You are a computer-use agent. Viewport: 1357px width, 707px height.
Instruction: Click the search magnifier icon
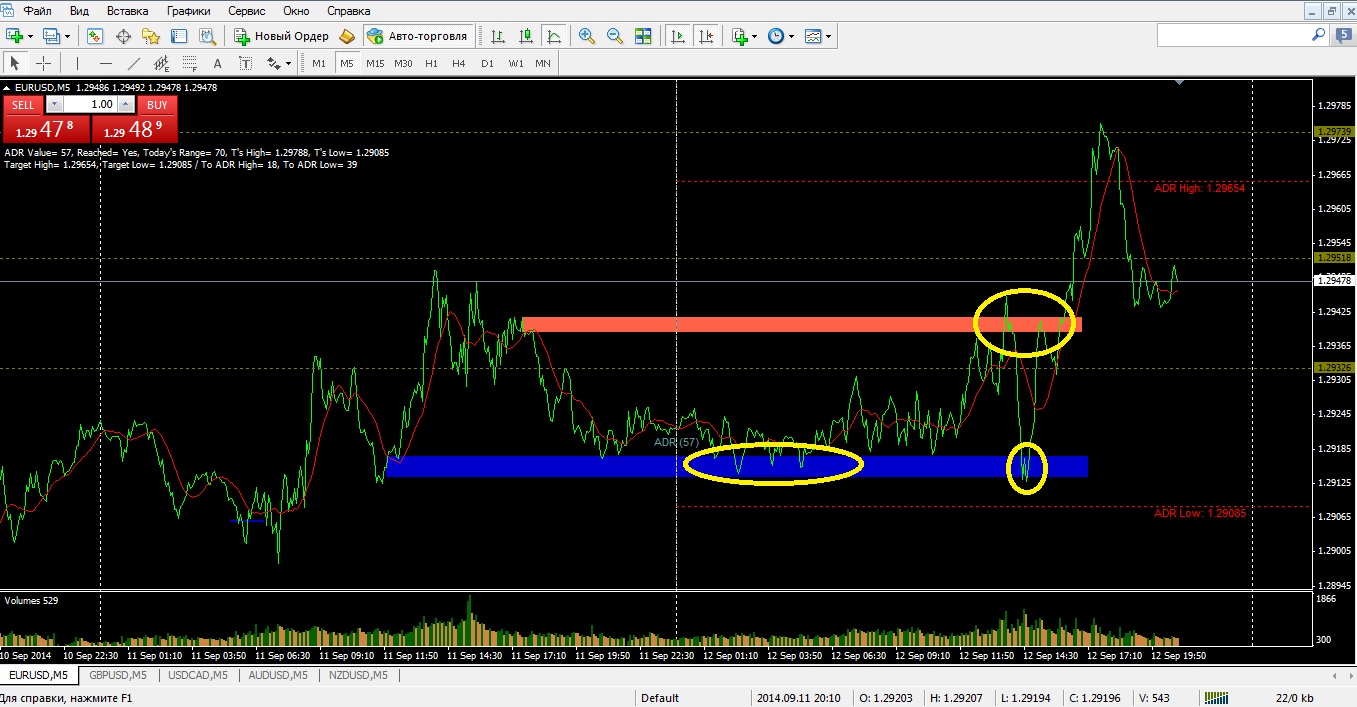pyautogui.click(x=1318, y=35)
